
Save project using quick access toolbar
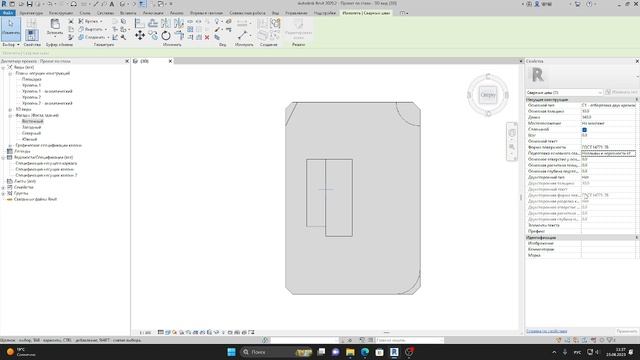pos(29,4)
